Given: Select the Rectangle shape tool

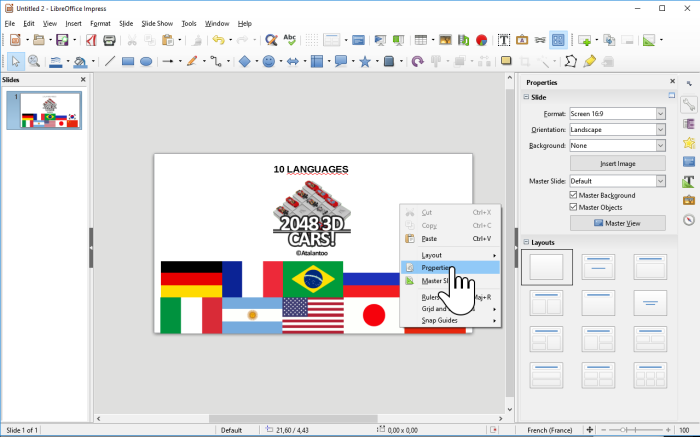Looking at the screenshot, I should coord(128,62).
